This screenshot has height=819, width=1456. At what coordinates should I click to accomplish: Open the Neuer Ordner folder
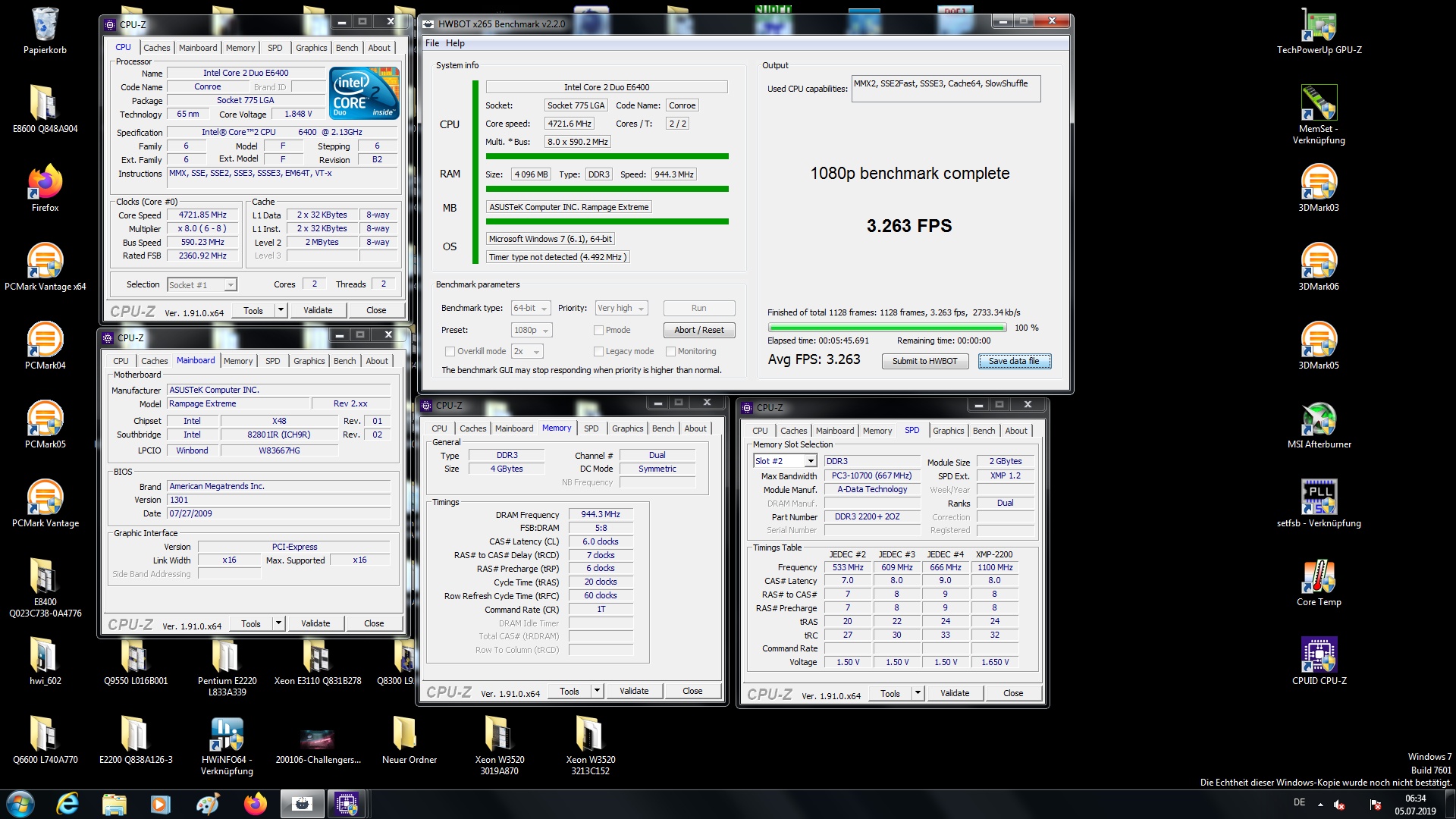click(409, 739)
